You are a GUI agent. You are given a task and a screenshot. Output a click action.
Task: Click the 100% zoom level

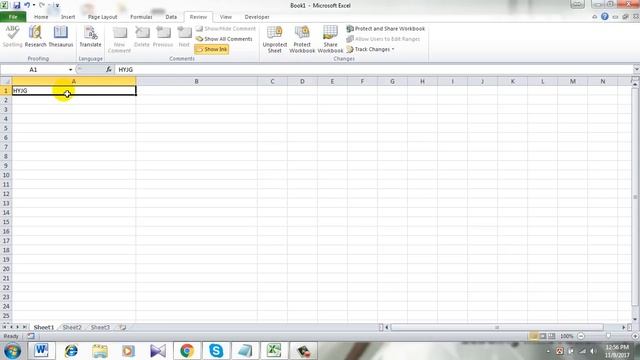[567, 336]
